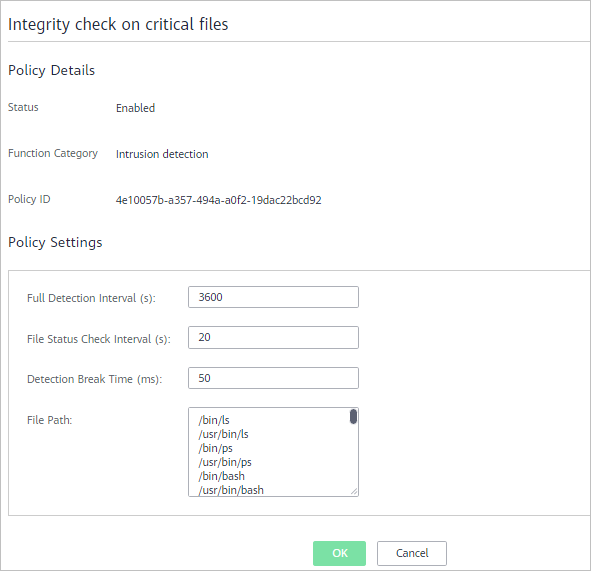Click the Policy Settings section heading
The image size is (591, 571).
tap(55, 242)
